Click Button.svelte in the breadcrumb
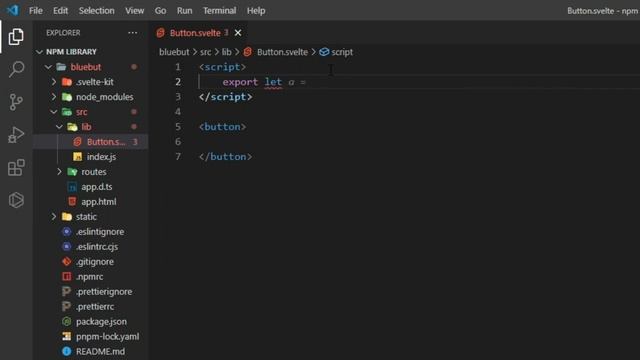This screenshot has height=360, width=640. pos(282,52)
